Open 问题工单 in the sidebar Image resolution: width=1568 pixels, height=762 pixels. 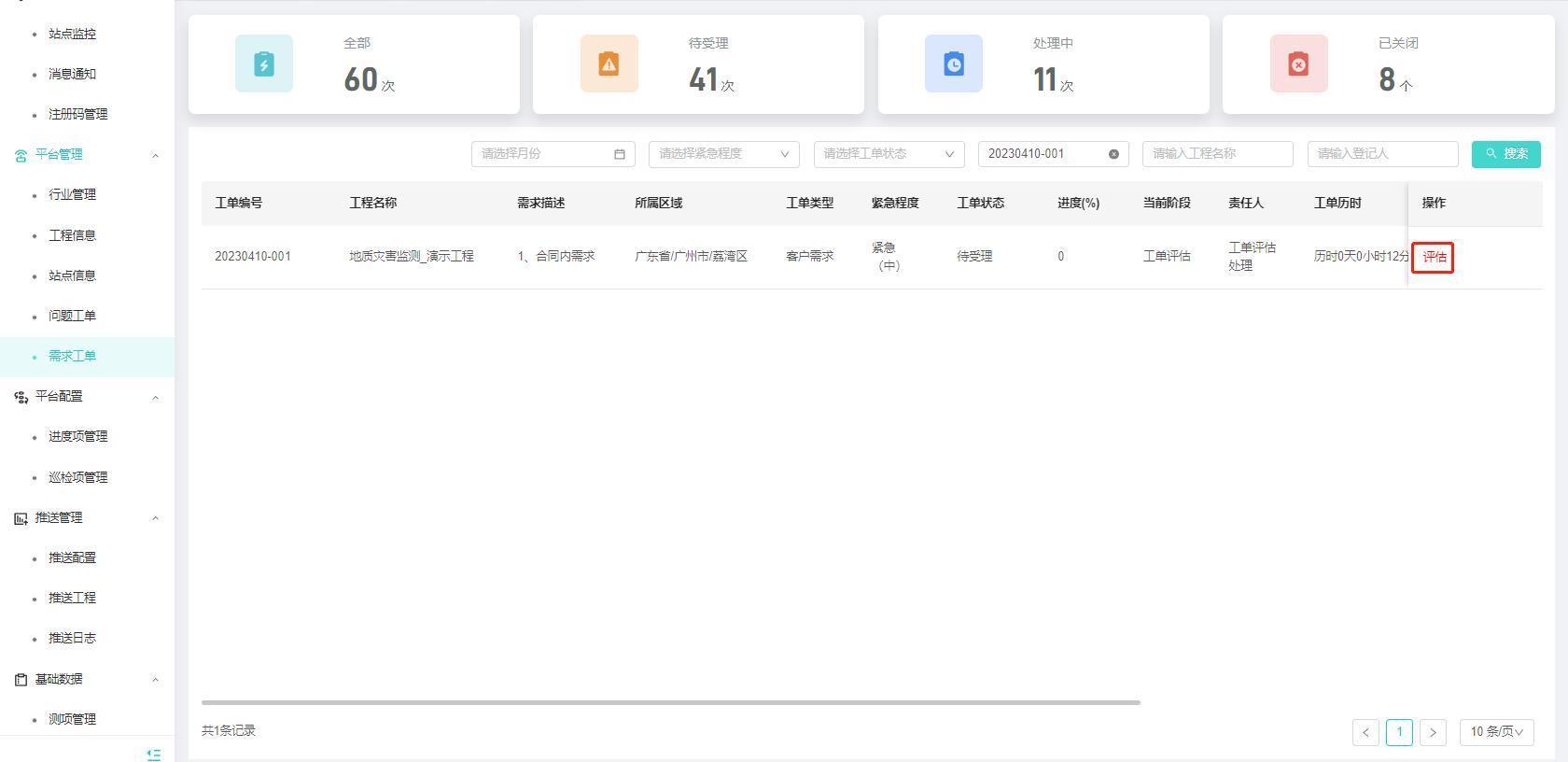(x=72, y=316)
